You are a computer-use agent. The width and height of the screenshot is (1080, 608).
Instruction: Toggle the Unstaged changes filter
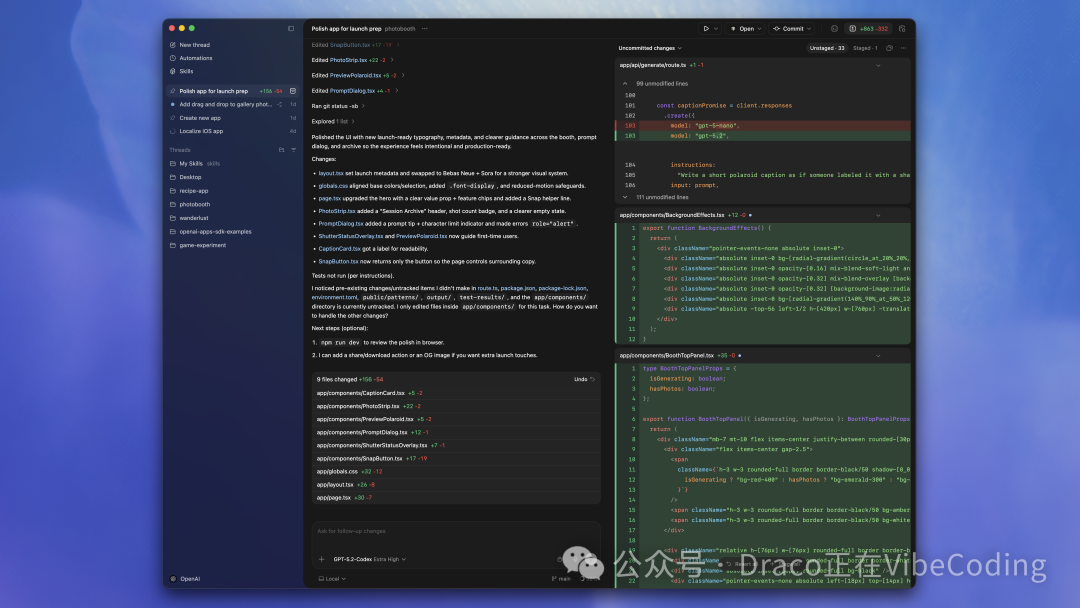tap(829, 47)
